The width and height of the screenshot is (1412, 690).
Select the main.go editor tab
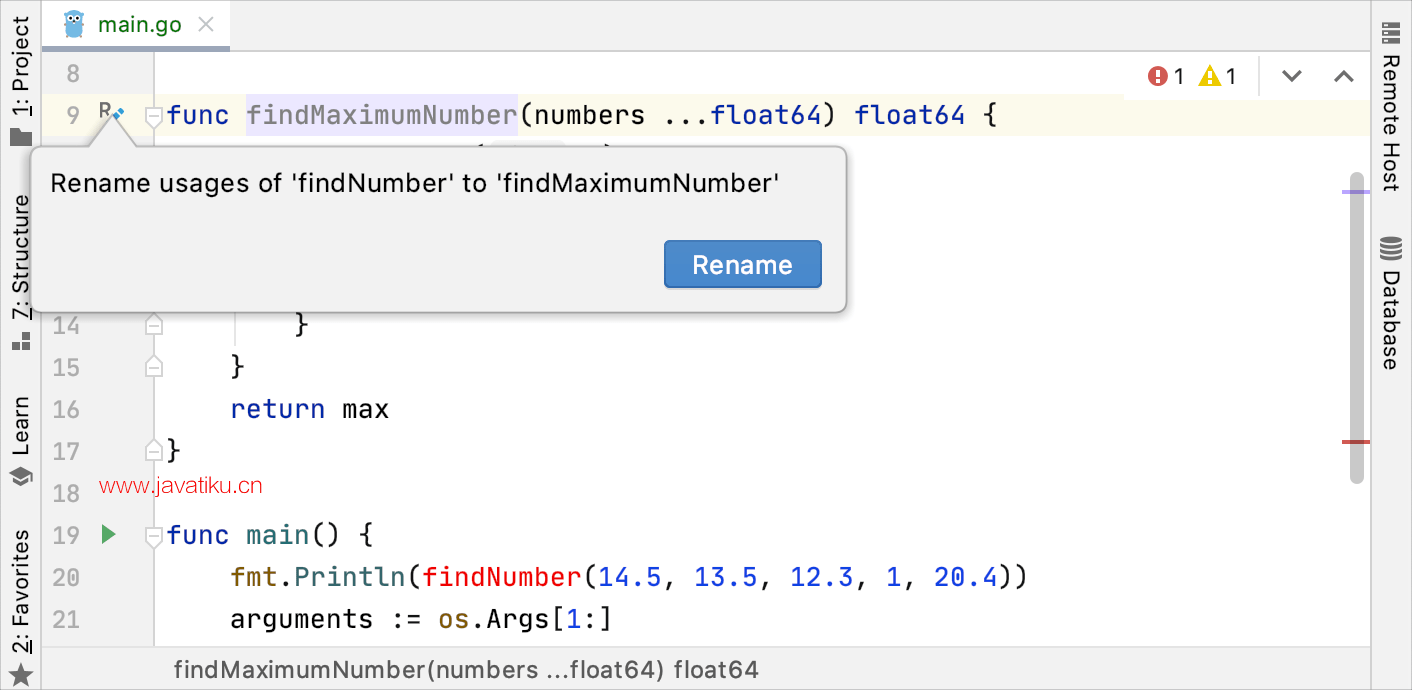coord(139,25)
